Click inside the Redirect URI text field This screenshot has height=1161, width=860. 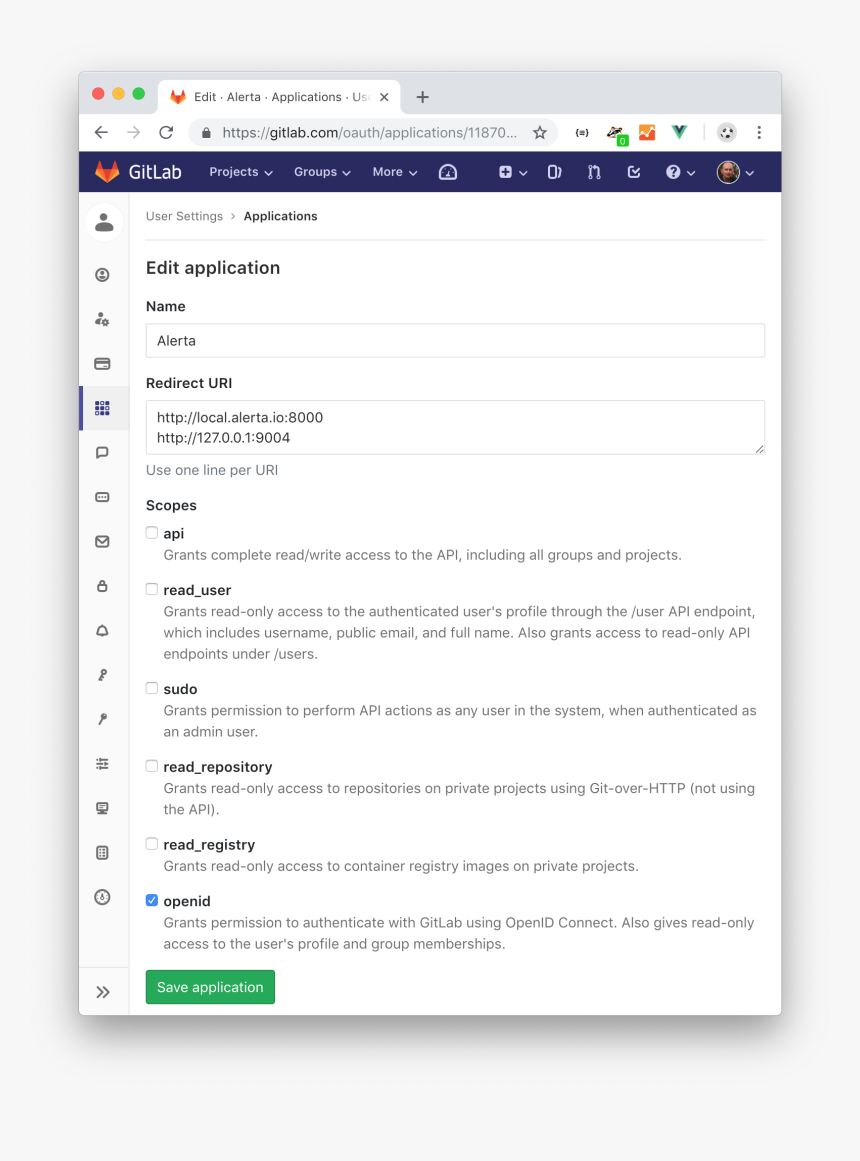[x=455, y=427]
